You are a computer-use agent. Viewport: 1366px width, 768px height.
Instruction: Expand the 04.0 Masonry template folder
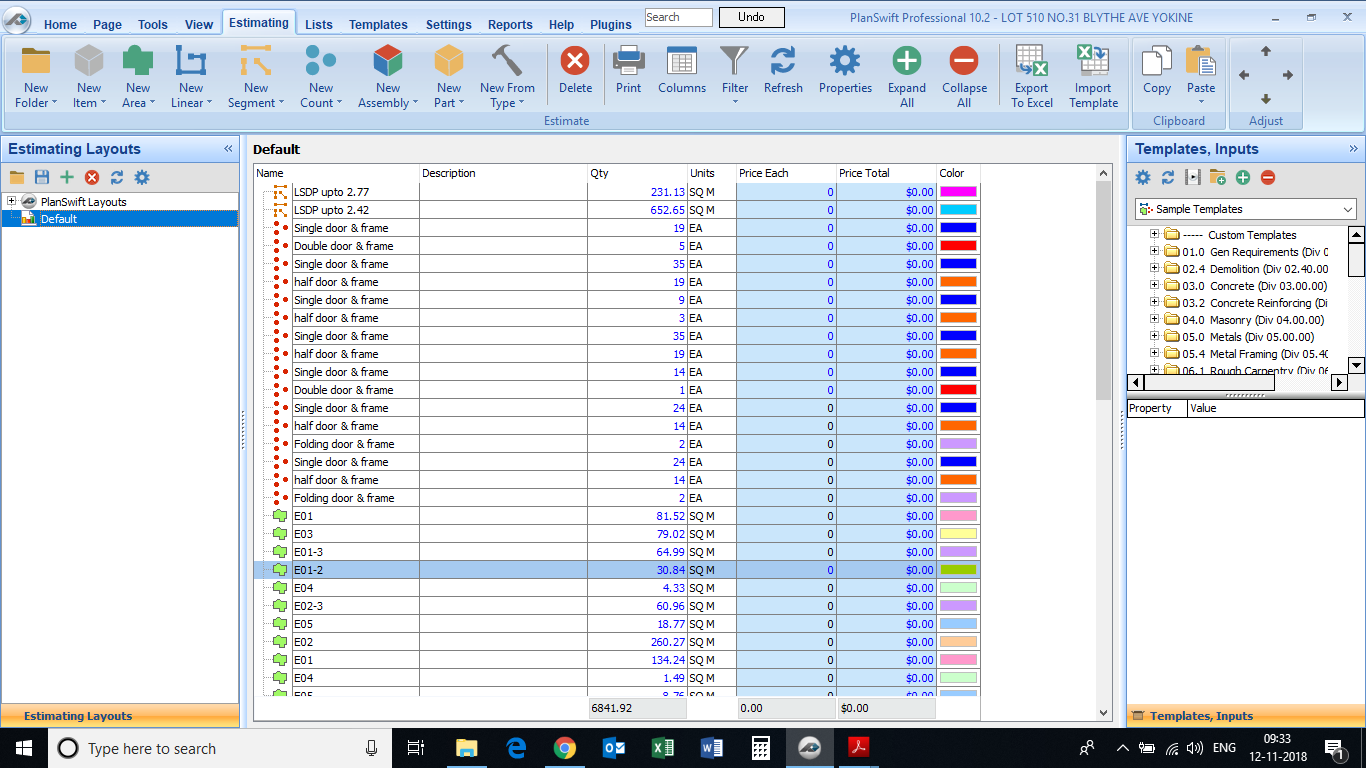[1154, 320]
